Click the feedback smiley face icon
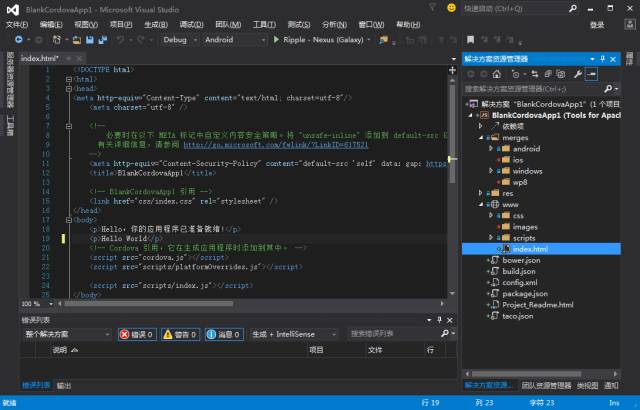The image size is (640, 410). [451, 8]
